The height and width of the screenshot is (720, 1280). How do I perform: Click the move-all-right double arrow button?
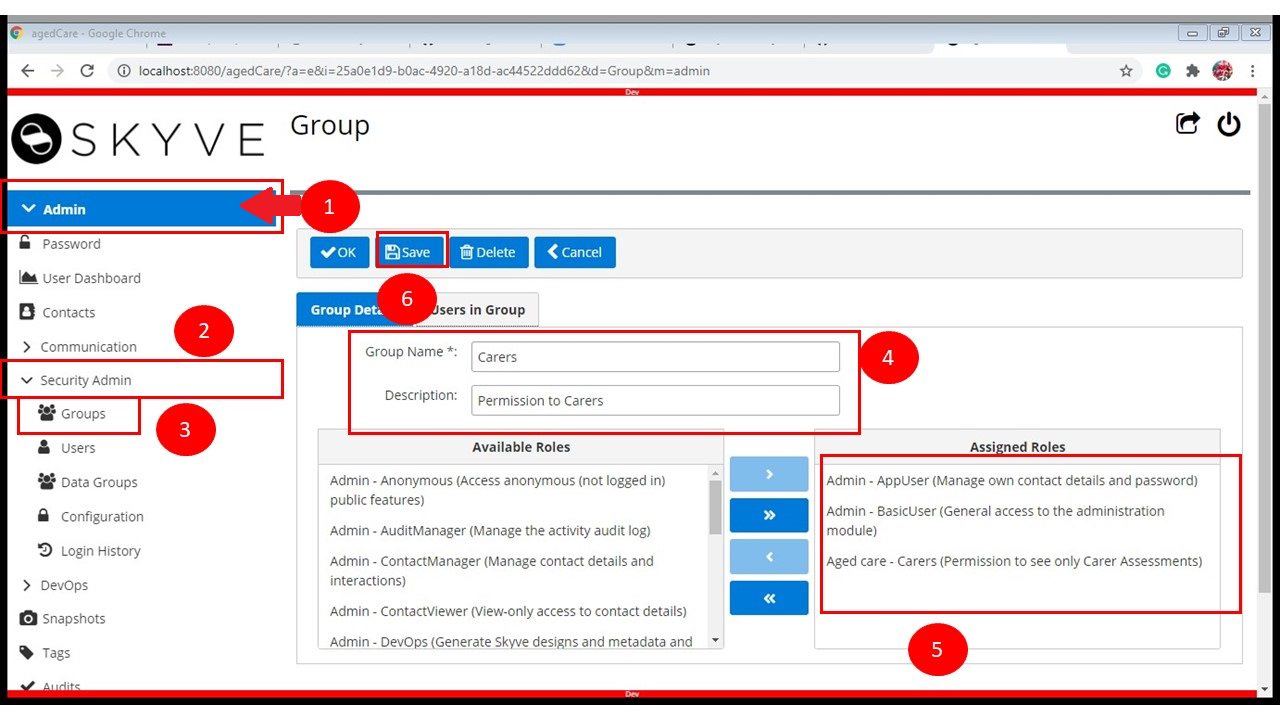pos(769,515)
